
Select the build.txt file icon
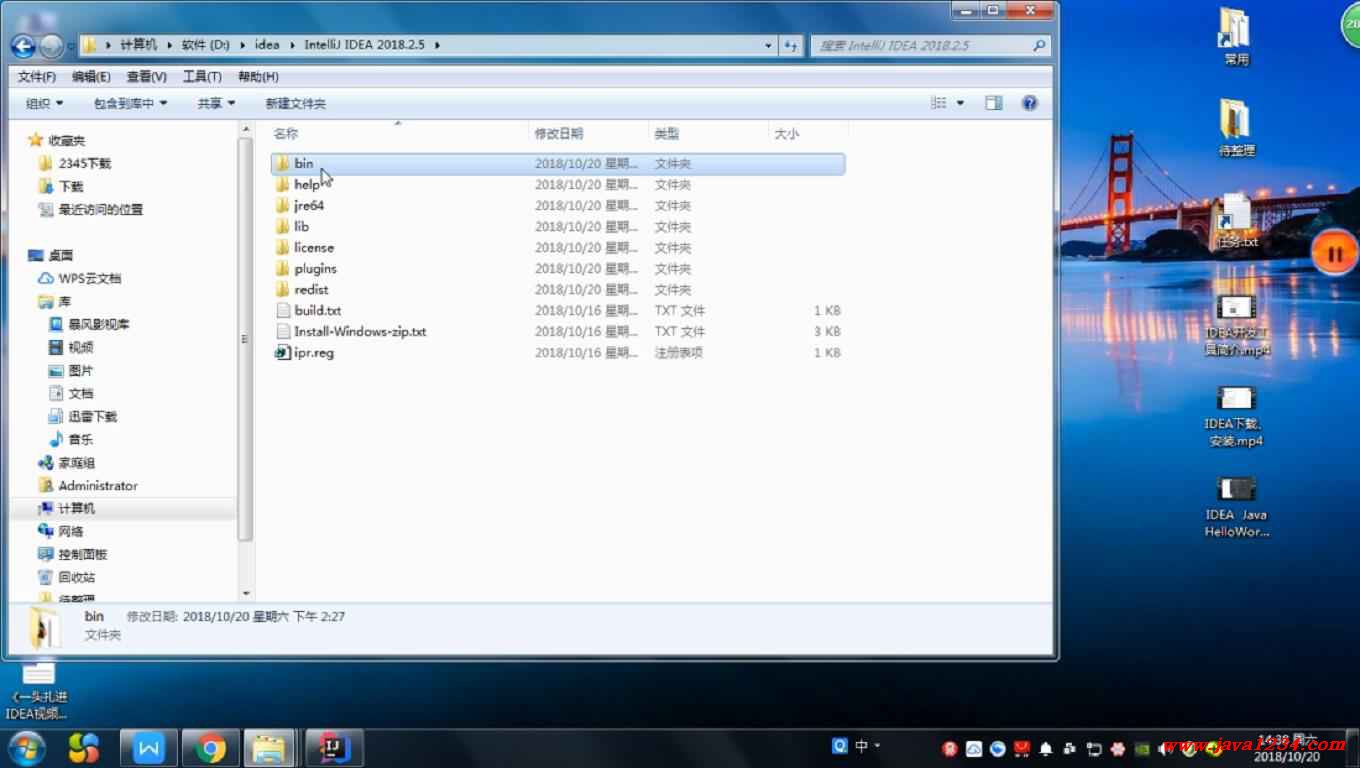pos(283,310)
